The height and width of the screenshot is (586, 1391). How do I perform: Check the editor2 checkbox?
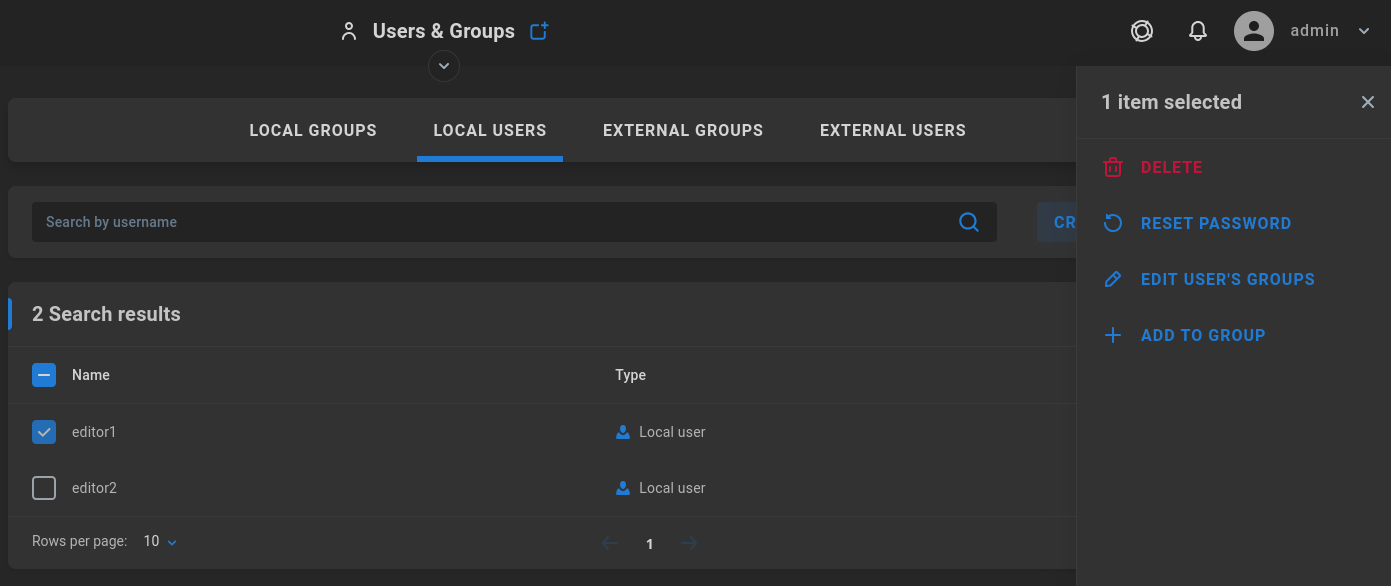click(44, 488)
